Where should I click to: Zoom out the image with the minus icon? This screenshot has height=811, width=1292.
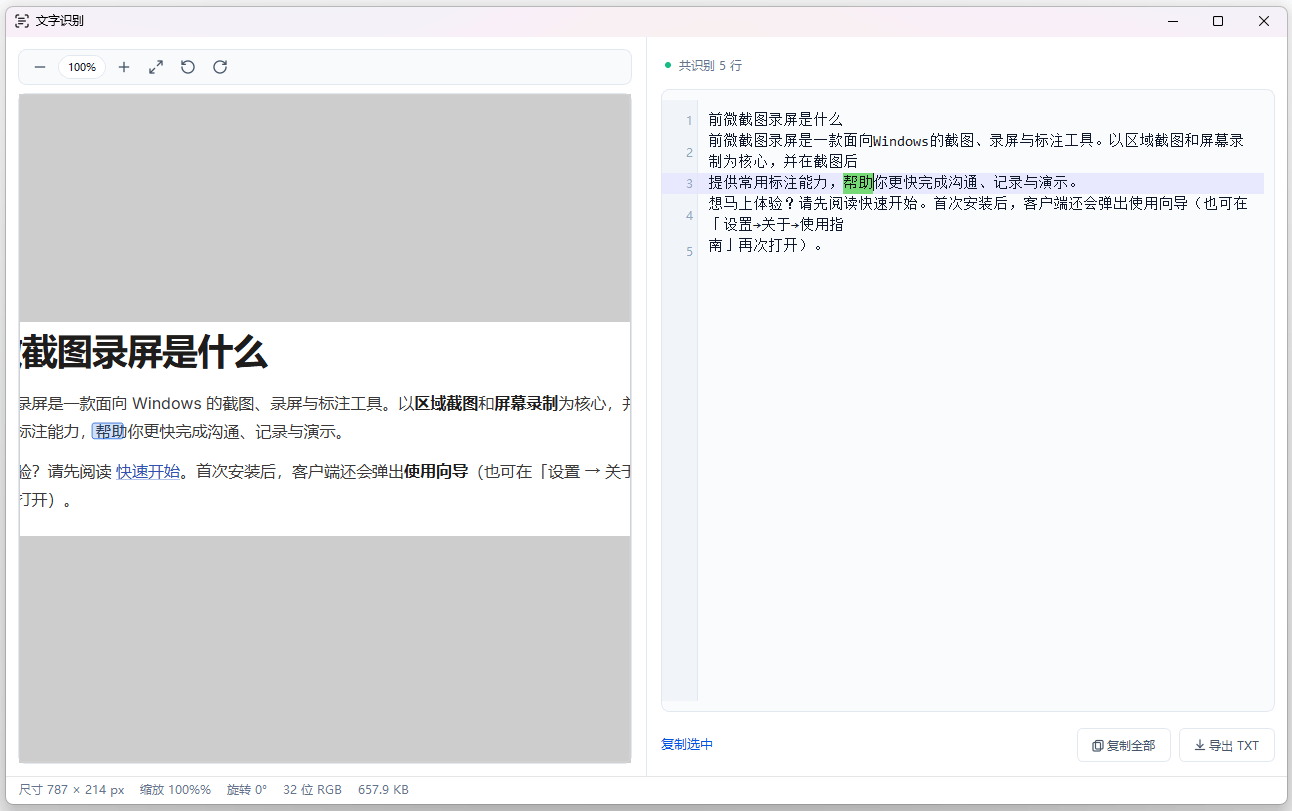pyautogui.click(x=40, y=67)
